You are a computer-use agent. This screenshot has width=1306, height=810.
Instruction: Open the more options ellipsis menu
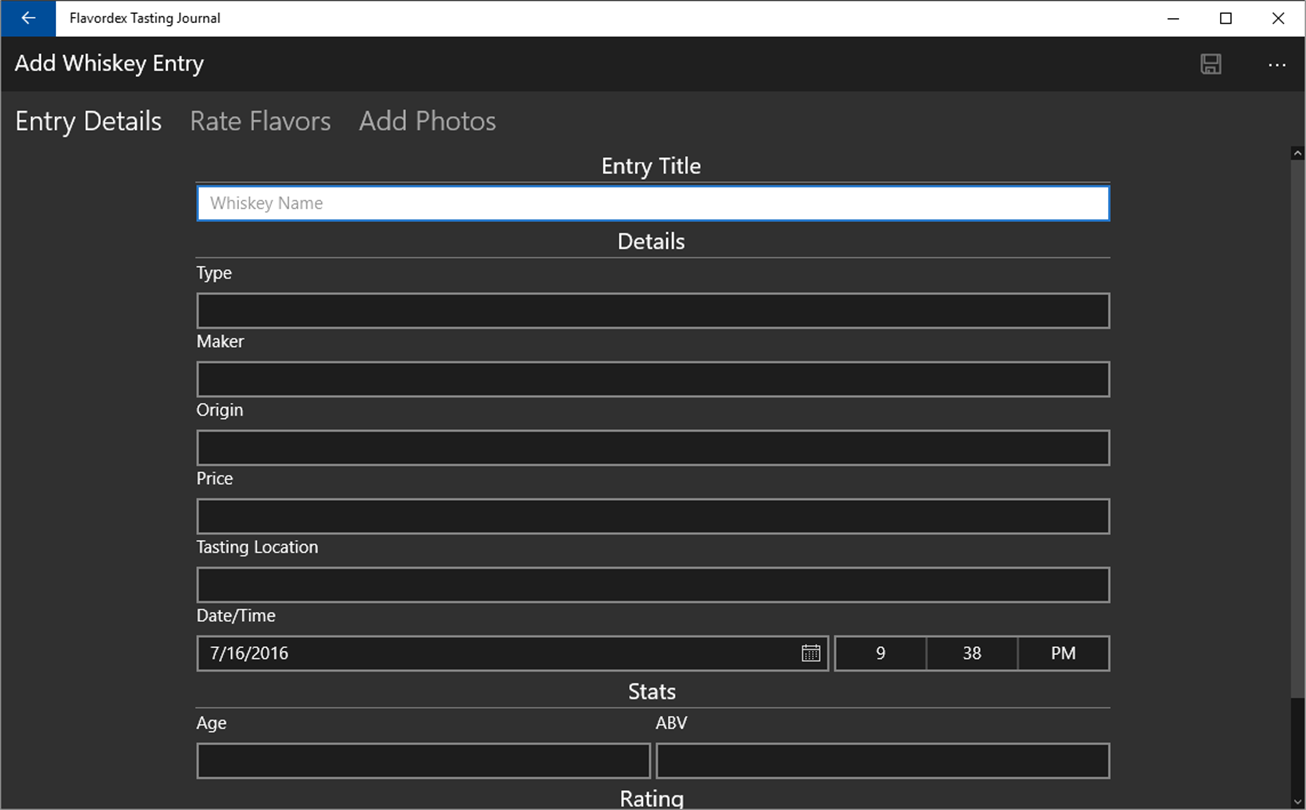pos(1277,65)
